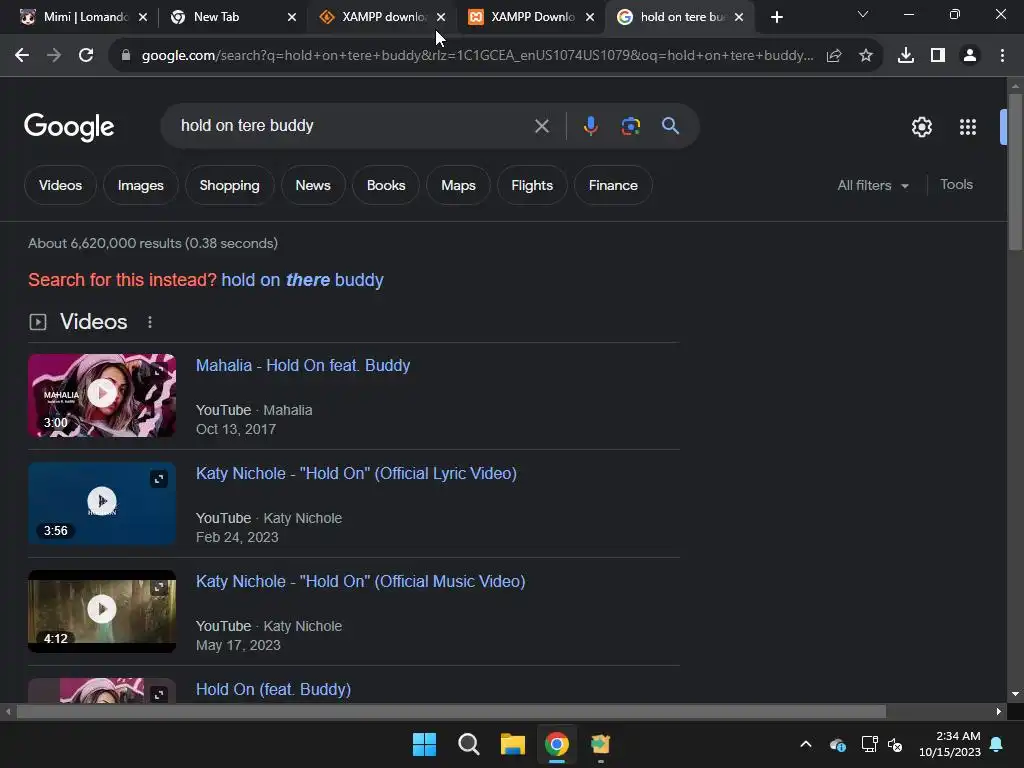Screen dimensions: 1024x768
Task: Play the 3:56 lyric video thumbnail
Action: point(102,504)
